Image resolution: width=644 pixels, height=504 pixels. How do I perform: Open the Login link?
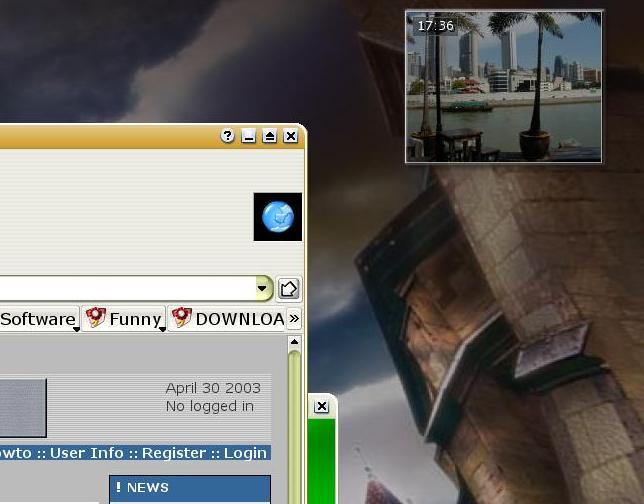(x=245, y=453)
